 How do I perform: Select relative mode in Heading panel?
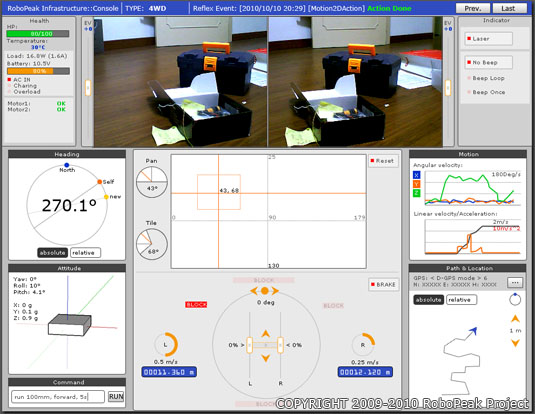pyautogui.click(x=85, y=253)
